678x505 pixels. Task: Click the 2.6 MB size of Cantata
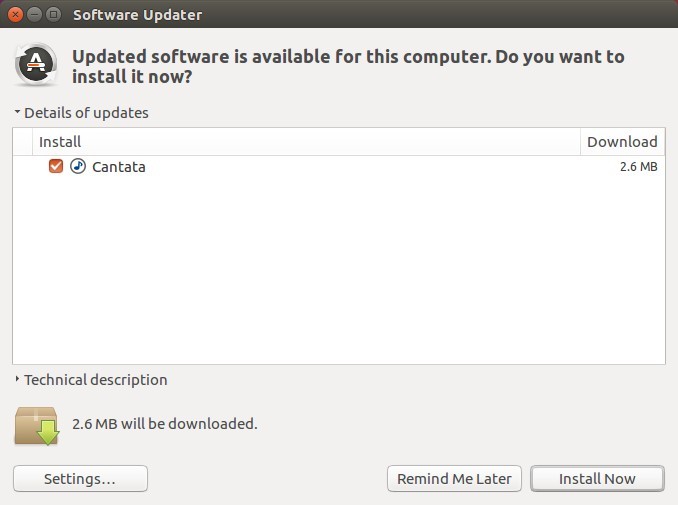point(639,166)
